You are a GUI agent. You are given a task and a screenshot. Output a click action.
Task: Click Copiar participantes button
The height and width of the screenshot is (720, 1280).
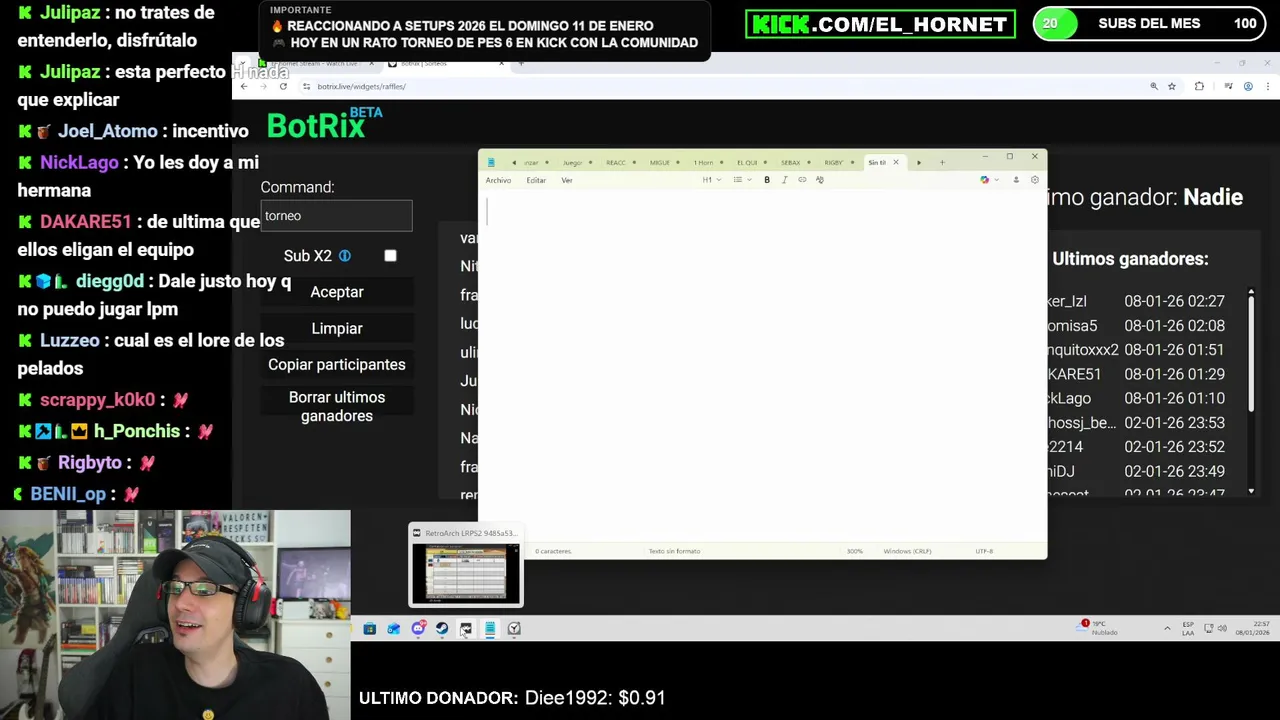(337, 365)
